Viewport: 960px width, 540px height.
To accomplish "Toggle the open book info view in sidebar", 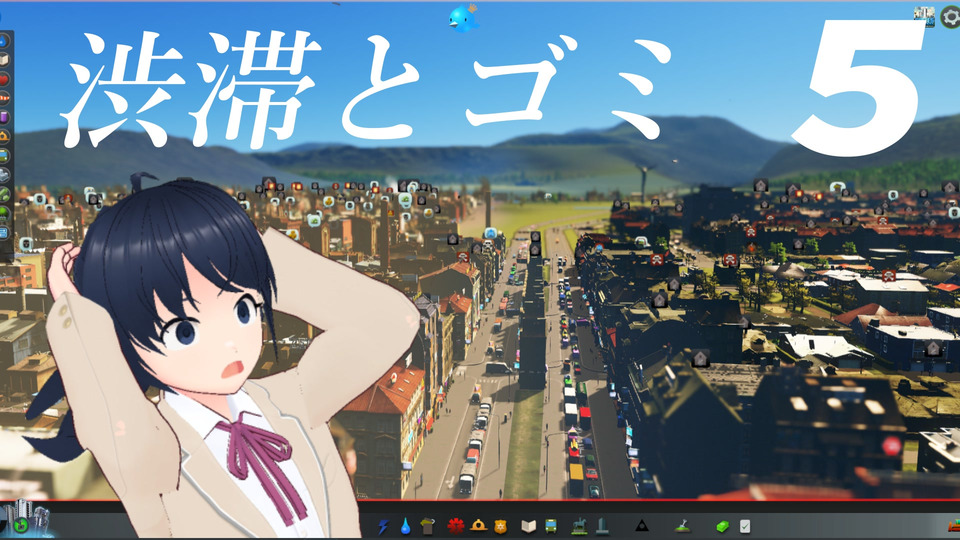I will [4, 60].
